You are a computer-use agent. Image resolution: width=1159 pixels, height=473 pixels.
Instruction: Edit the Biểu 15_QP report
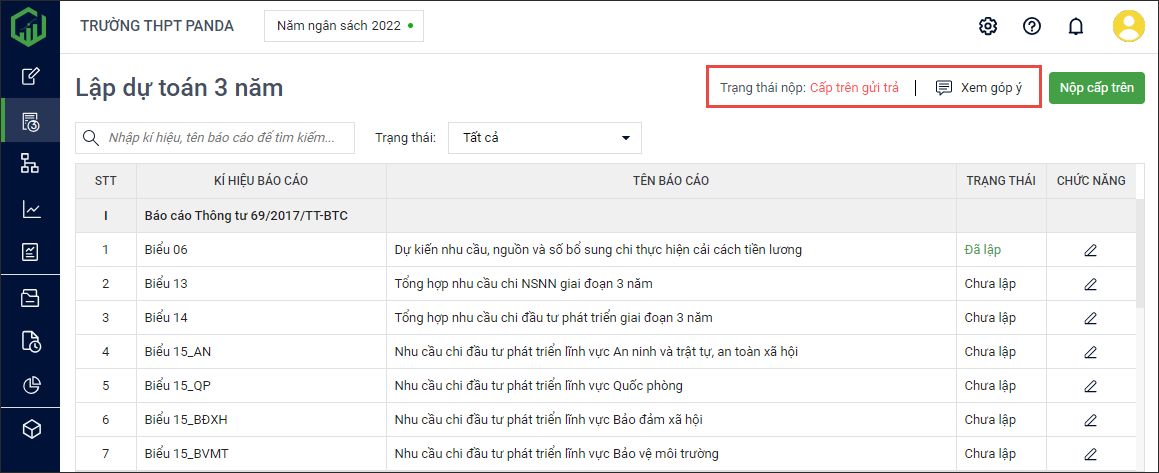click(1090, 386)
